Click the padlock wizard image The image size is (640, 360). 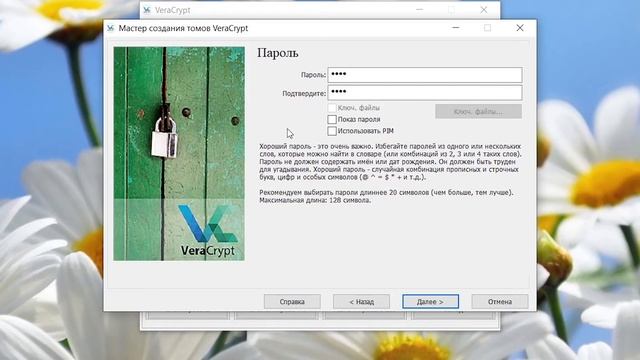(x=179, y=153)
